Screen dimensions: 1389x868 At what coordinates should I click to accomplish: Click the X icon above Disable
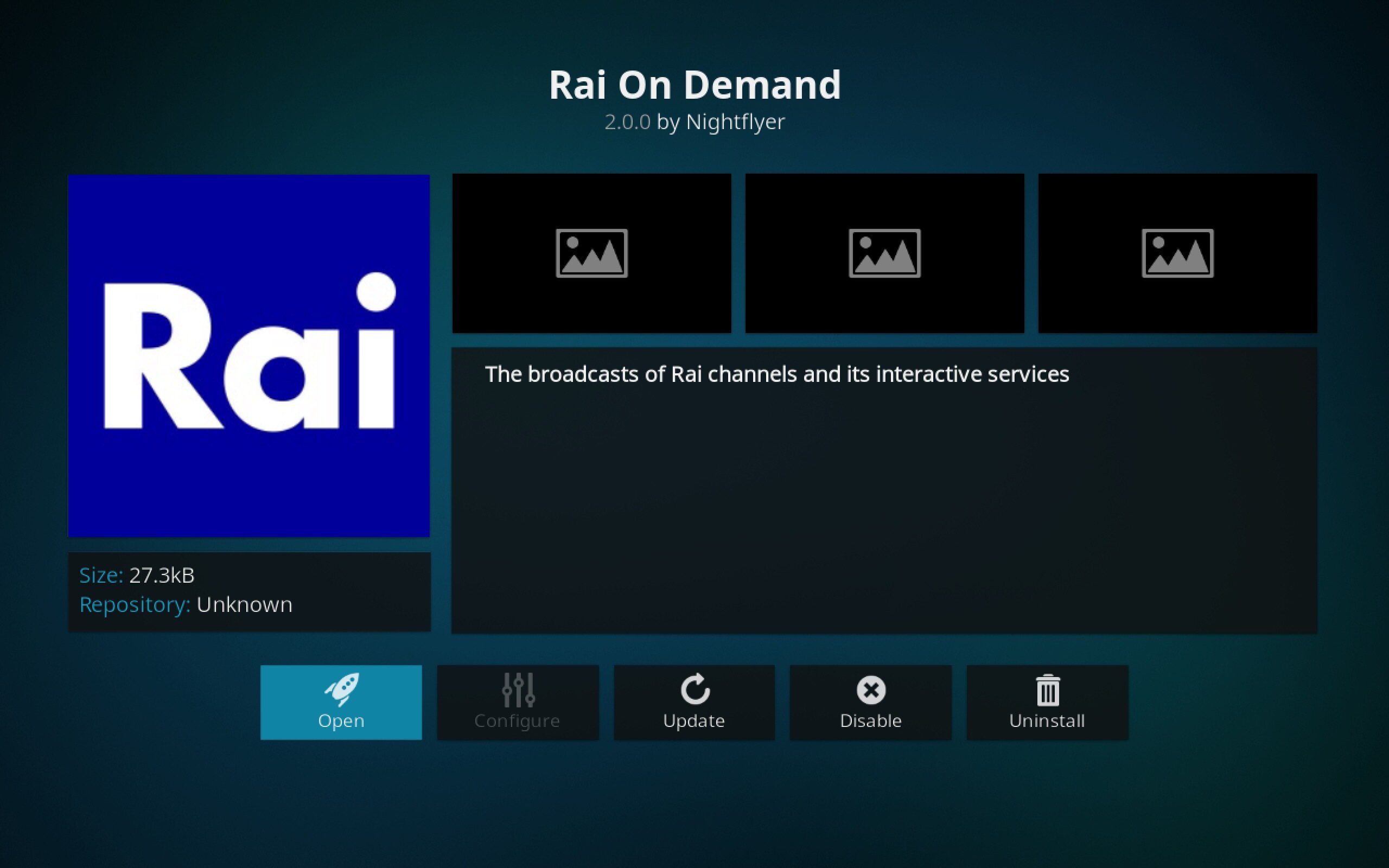click(870, 689)
